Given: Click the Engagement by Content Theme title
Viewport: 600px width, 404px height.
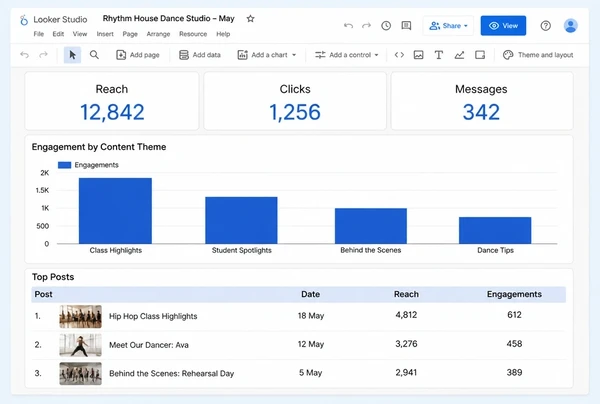Looking at the screenshot, I should [x=99, y=147].
